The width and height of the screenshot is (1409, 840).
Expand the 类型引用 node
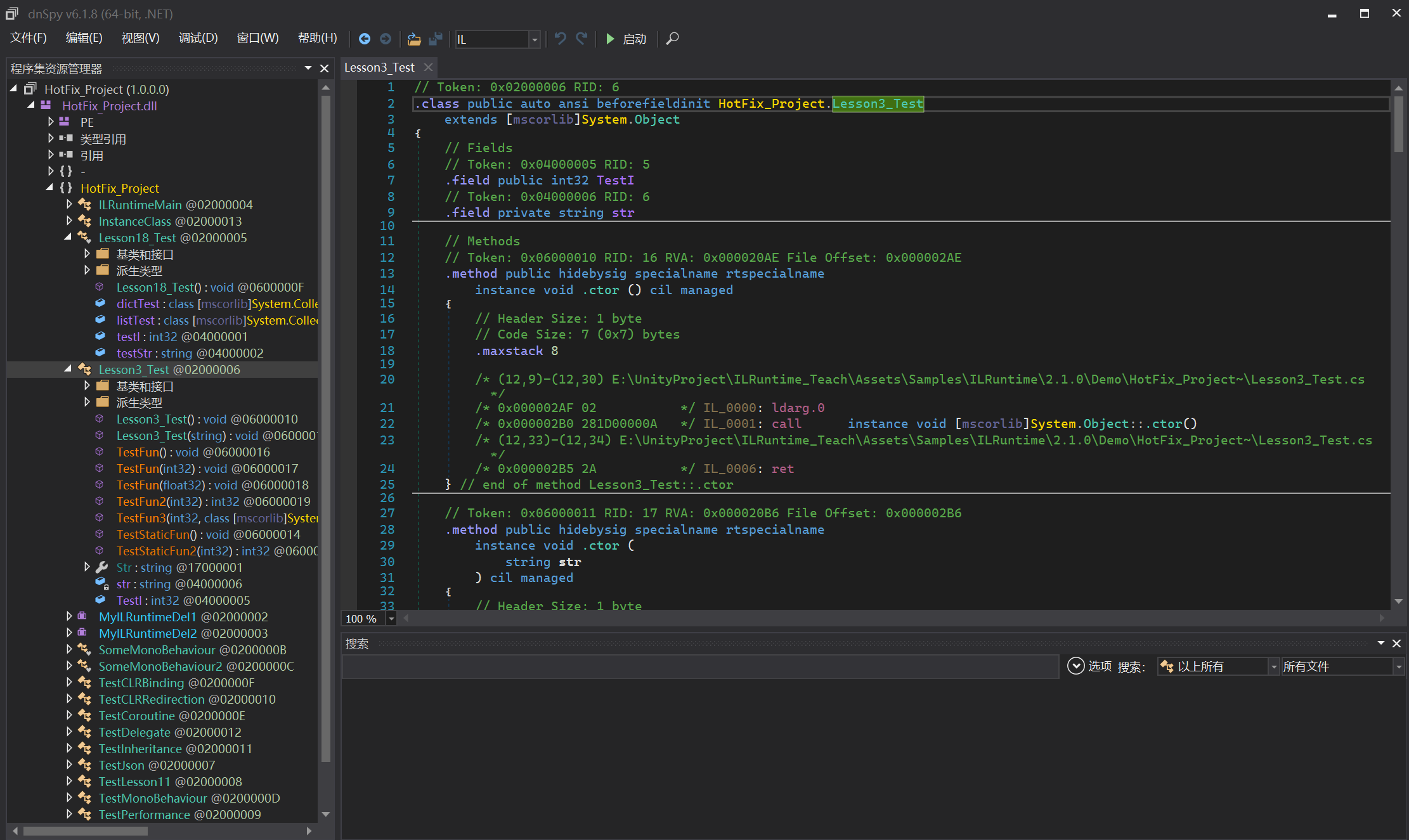51,138
